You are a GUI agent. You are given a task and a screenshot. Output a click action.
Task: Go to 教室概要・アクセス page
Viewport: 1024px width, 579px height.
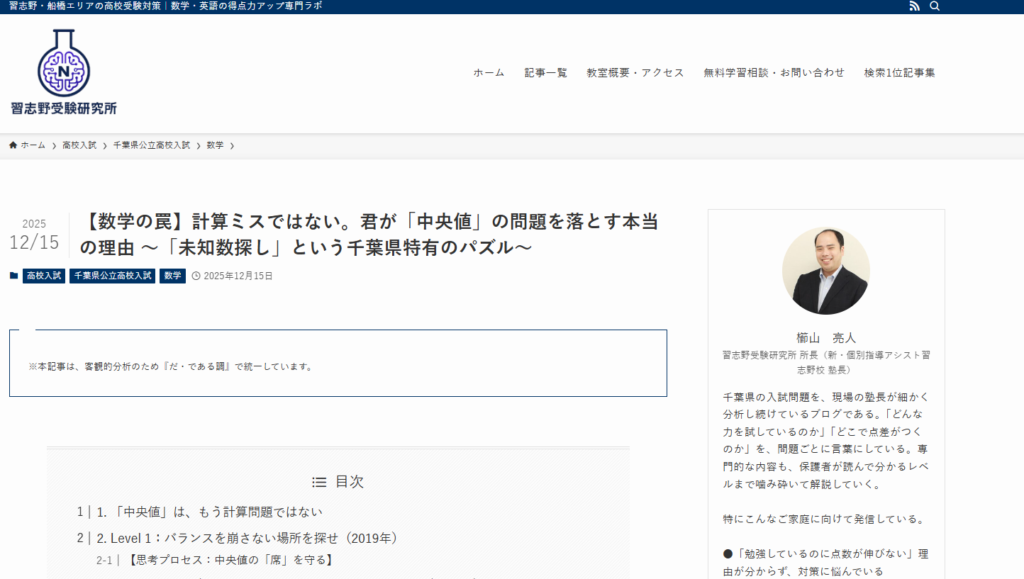(x=635, y=73)
